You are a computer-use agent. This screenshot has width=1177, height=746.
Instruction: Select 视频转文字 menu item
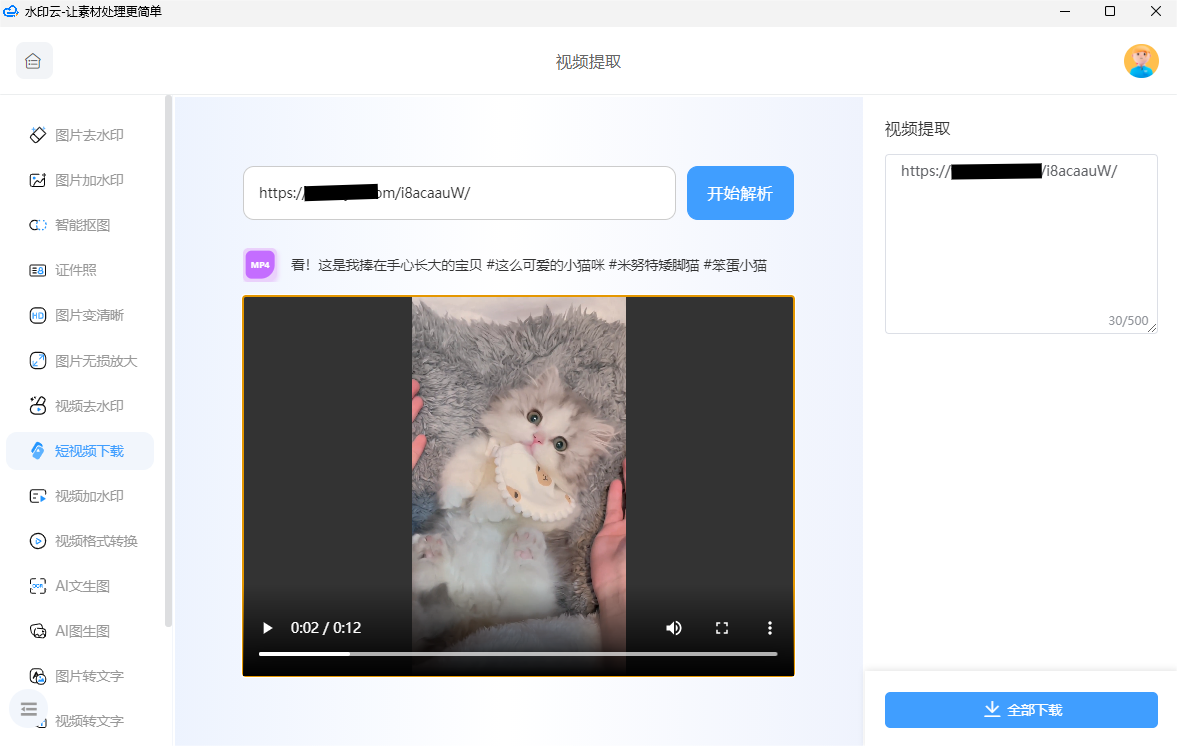tap(89, 721)
